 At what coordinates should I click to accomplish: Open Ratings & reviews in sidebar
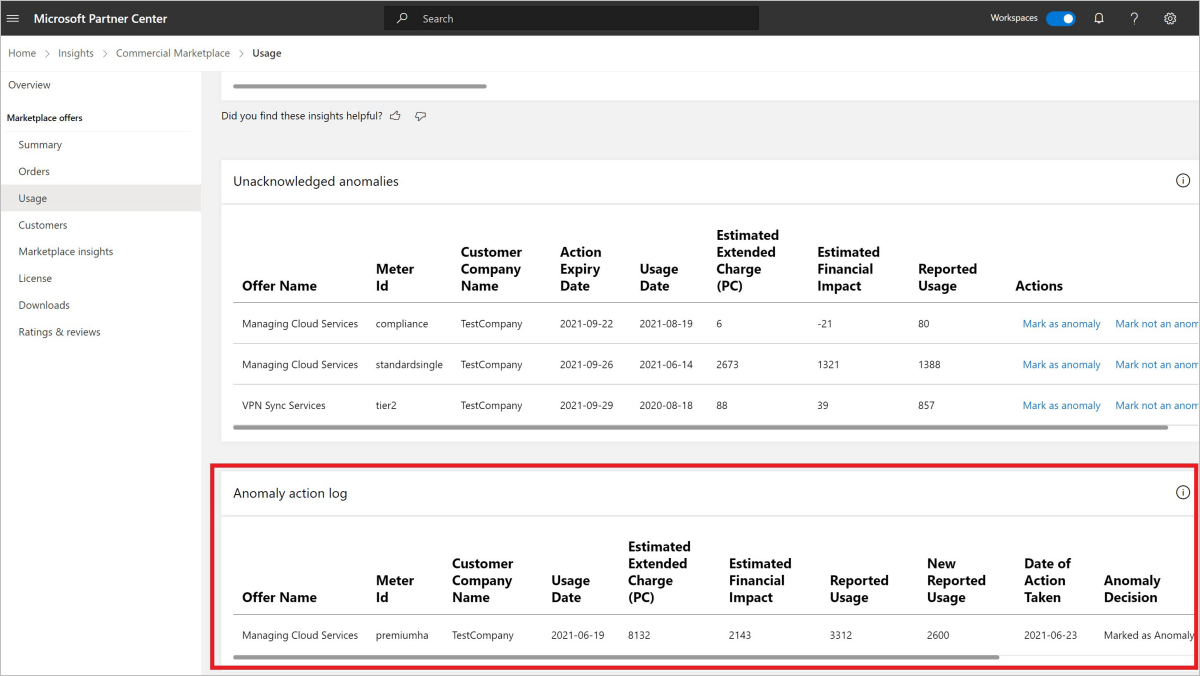[x=59, y=332]
